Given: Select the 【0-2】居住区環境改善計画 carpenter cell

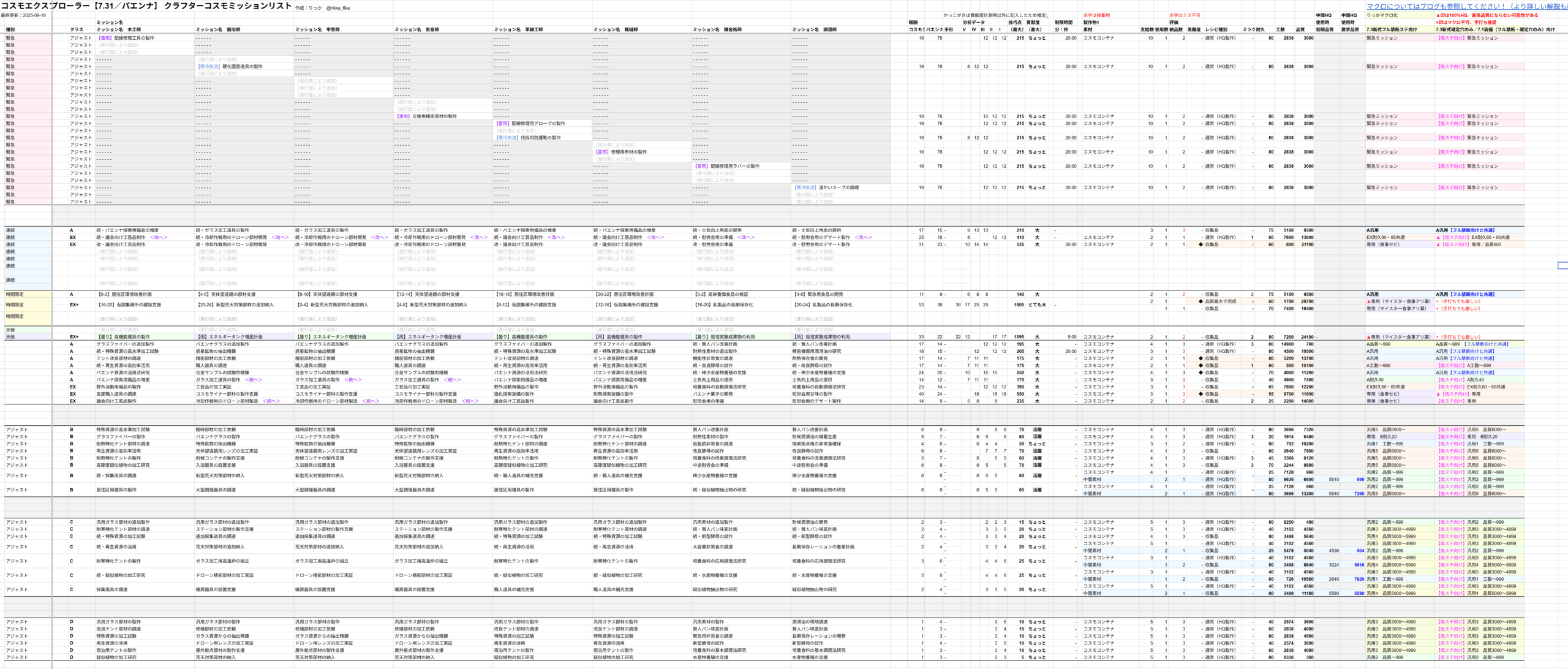Looking at the screenshot, I should pyautogui.click(x=125, y=295).
